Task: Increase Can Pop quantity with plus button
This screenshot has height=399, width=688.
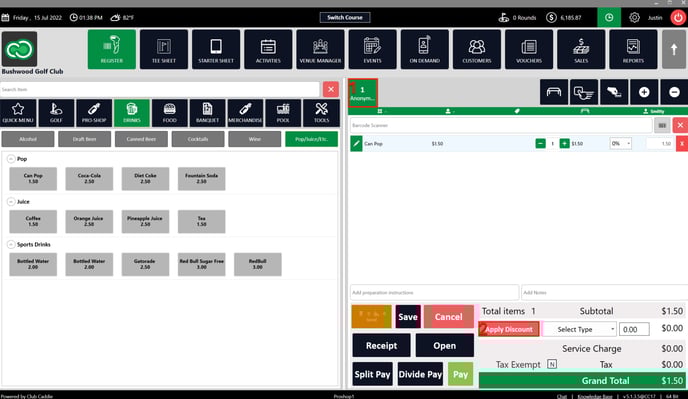Action: [x=564, y=144]
